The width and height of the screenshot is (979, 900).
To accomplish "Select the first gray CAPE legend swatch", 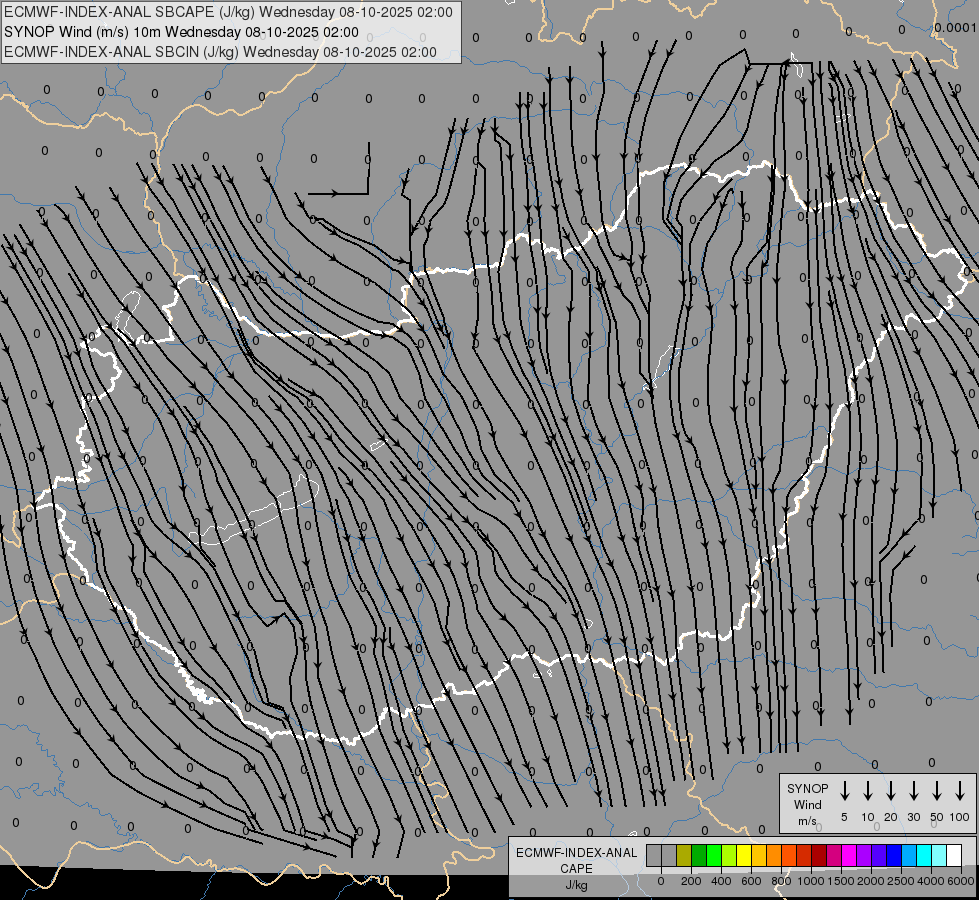I will click(x=654, y=856).
